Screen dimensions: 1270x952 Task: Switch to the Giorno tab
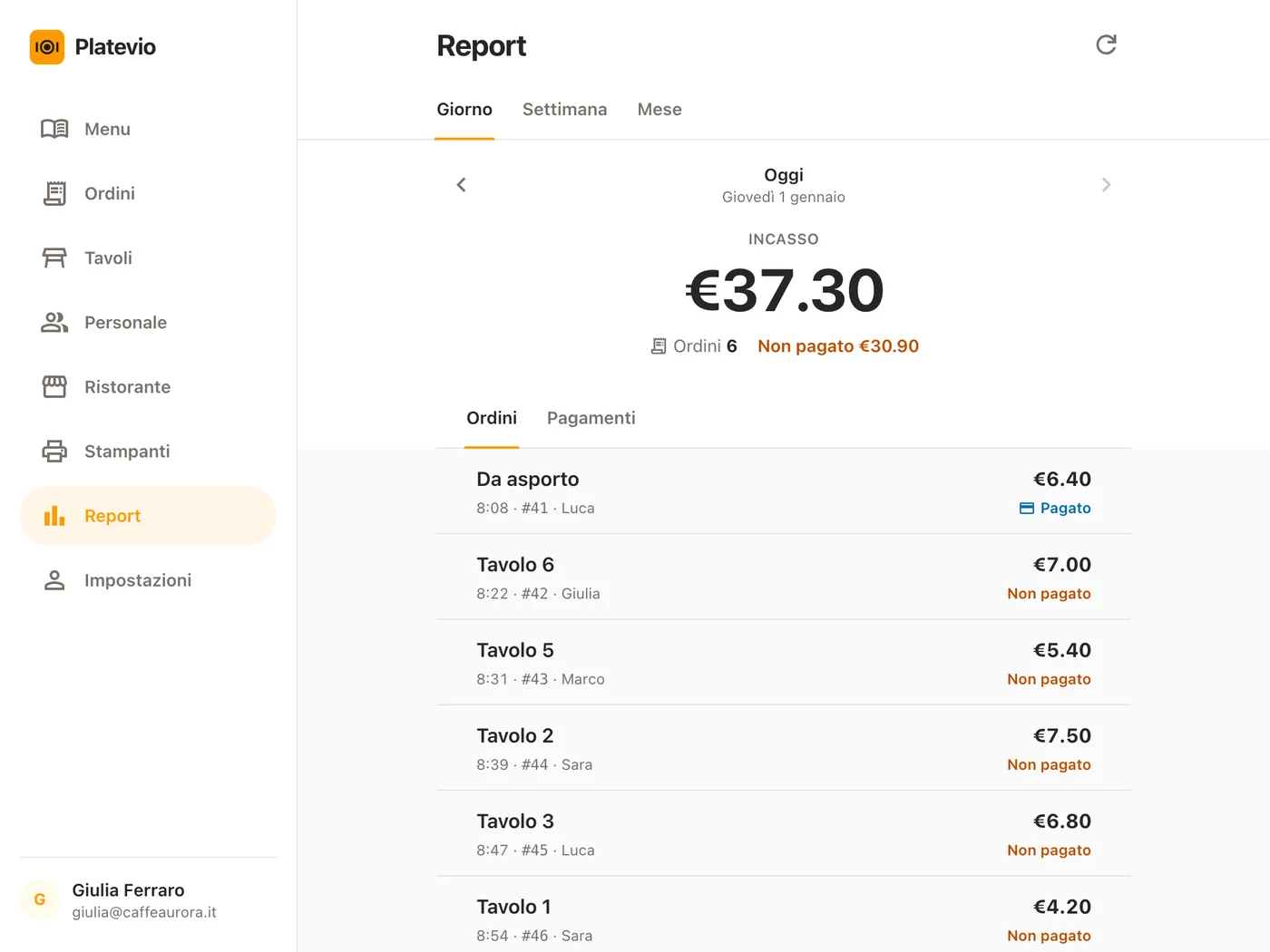[464, 110]
